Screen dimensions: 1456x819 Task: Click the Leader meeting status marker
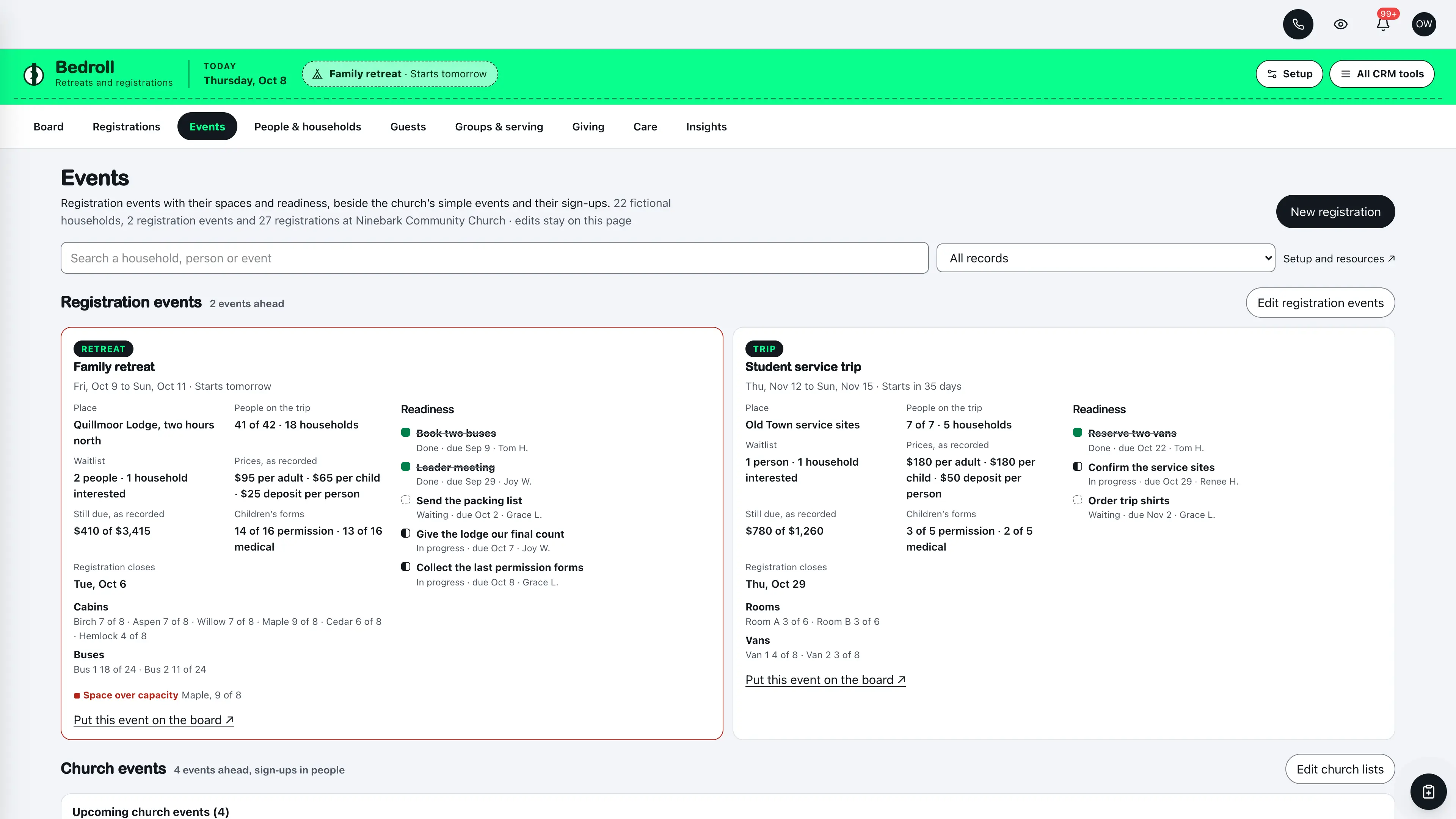pyautogui.click(x=405, y=466)
